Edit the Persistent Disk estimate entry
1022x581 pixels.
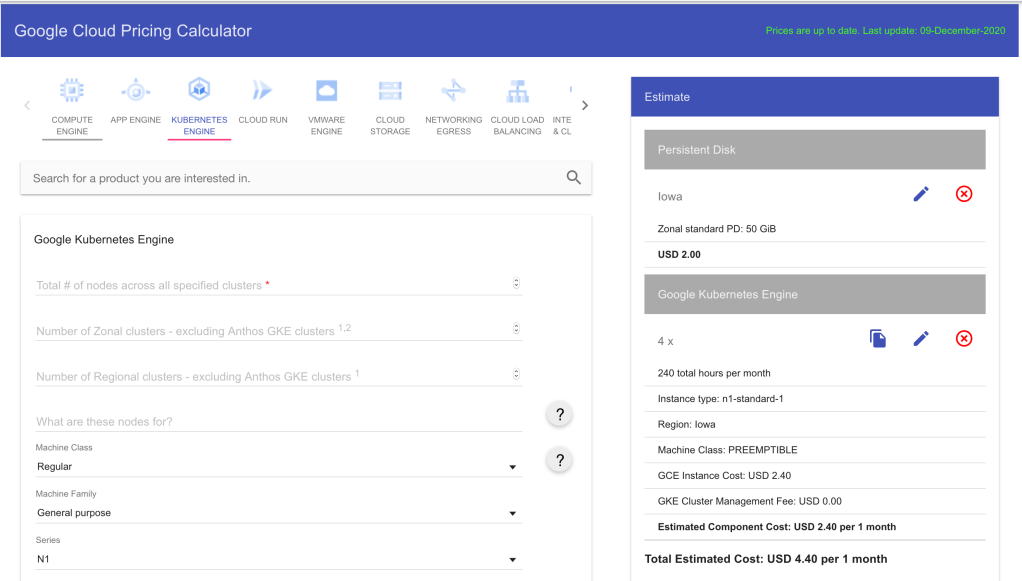(921, 194)
